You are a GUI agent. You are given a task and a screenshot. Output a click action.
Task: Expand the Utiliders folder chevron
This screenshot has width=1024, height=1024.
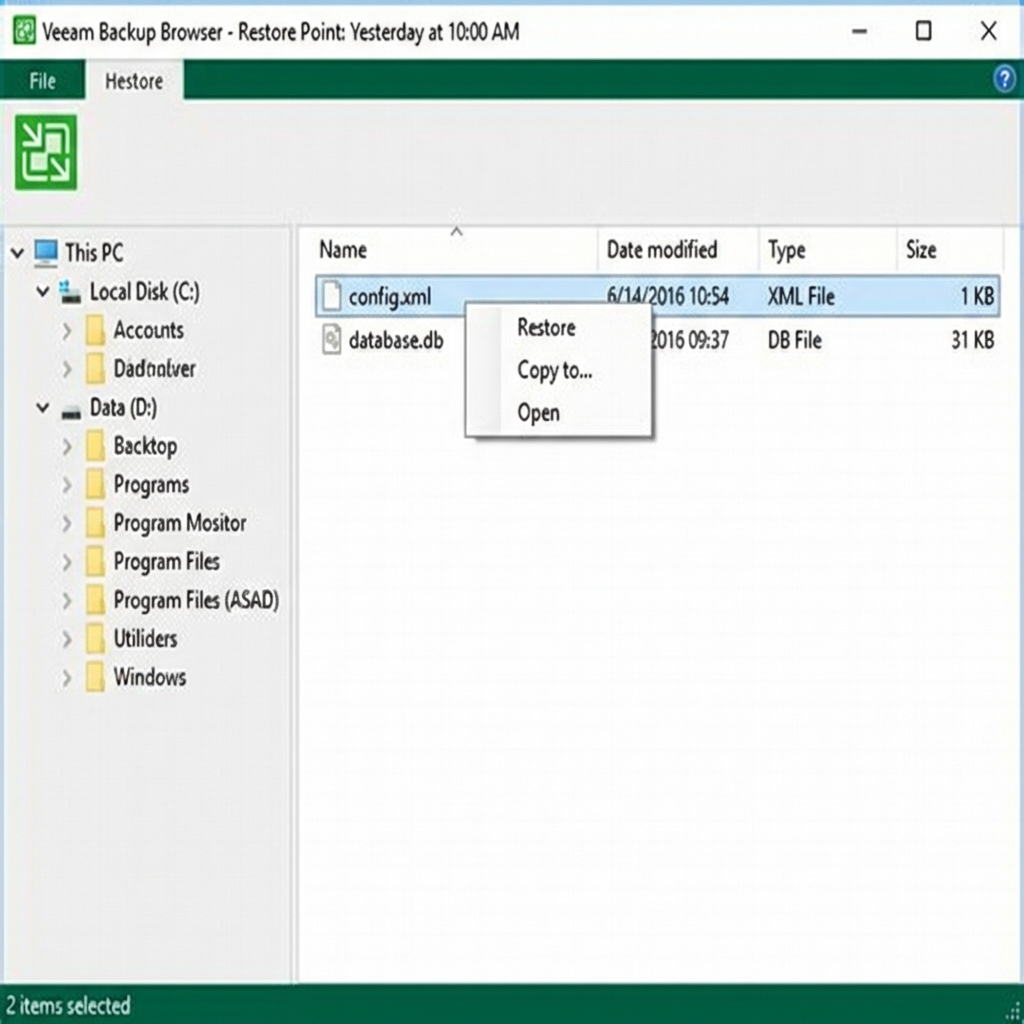(67, 638)
